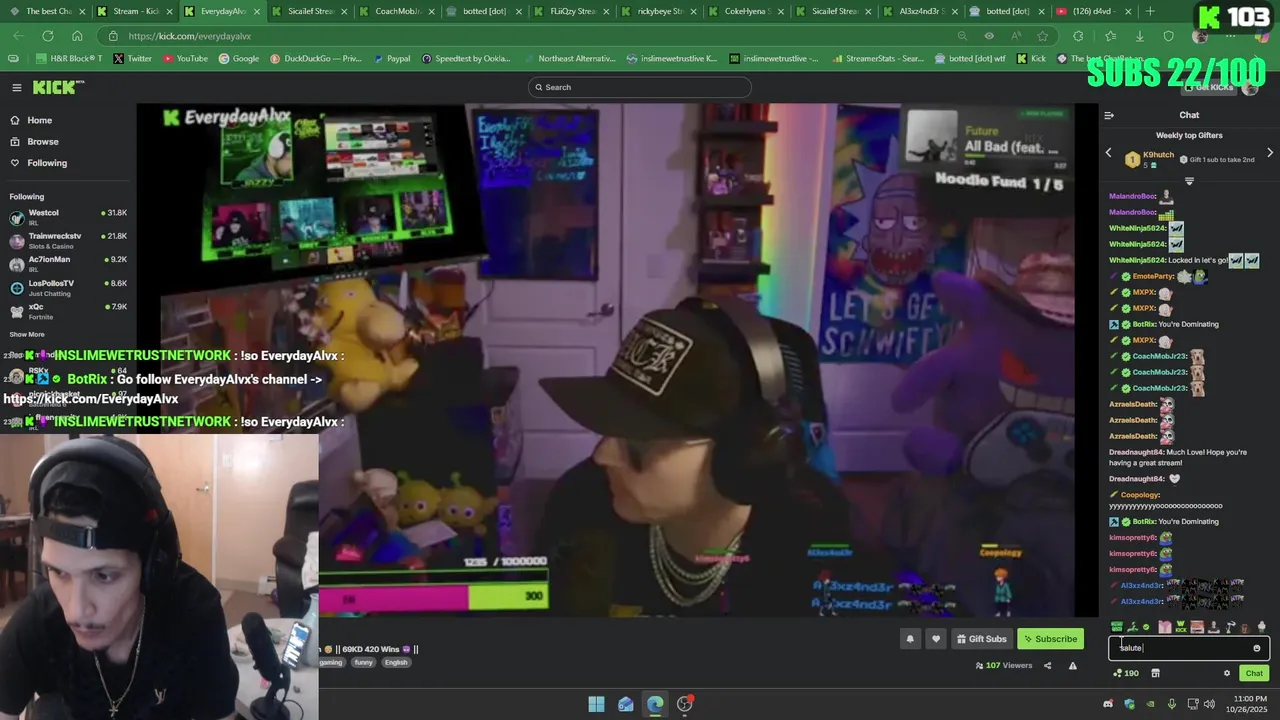Open browser downloads
1280x720 pixels.
point(1139,36)
